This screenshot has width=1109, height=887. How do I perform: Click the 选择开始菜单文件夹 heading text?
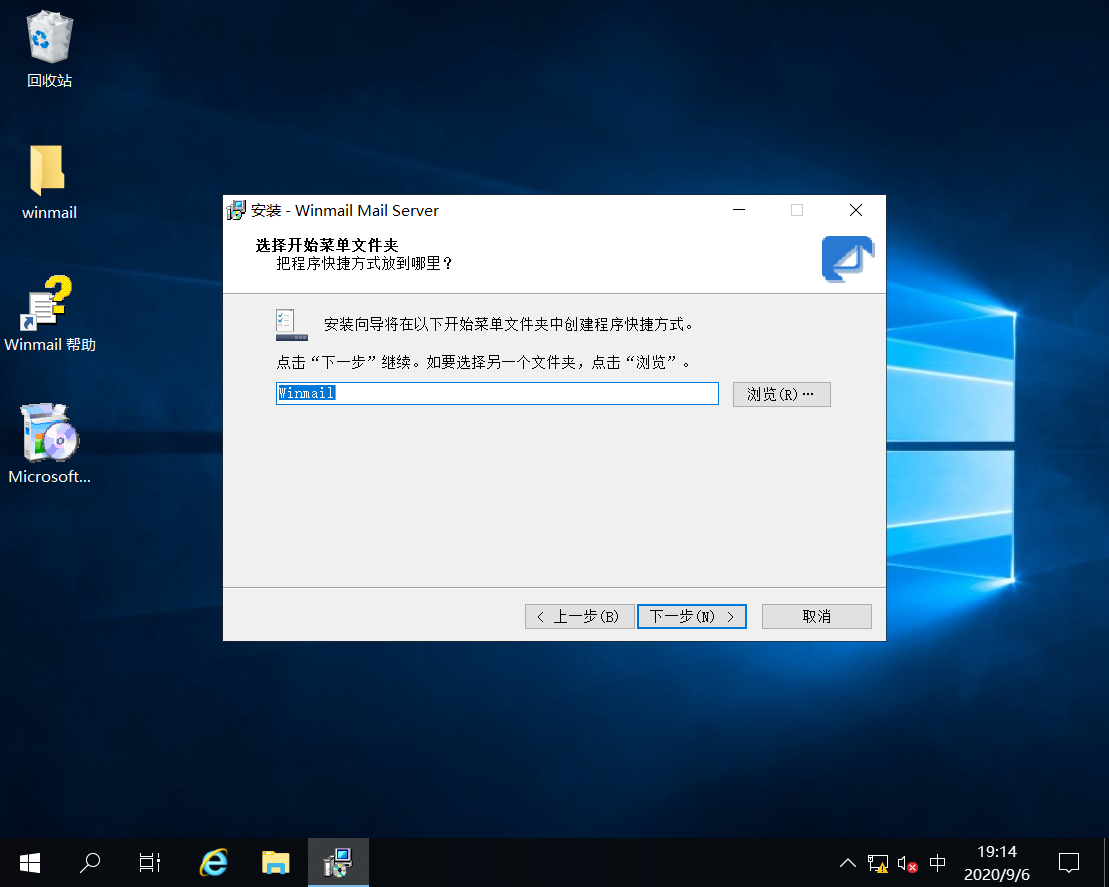pyautogui.click(x=327, y=245)
